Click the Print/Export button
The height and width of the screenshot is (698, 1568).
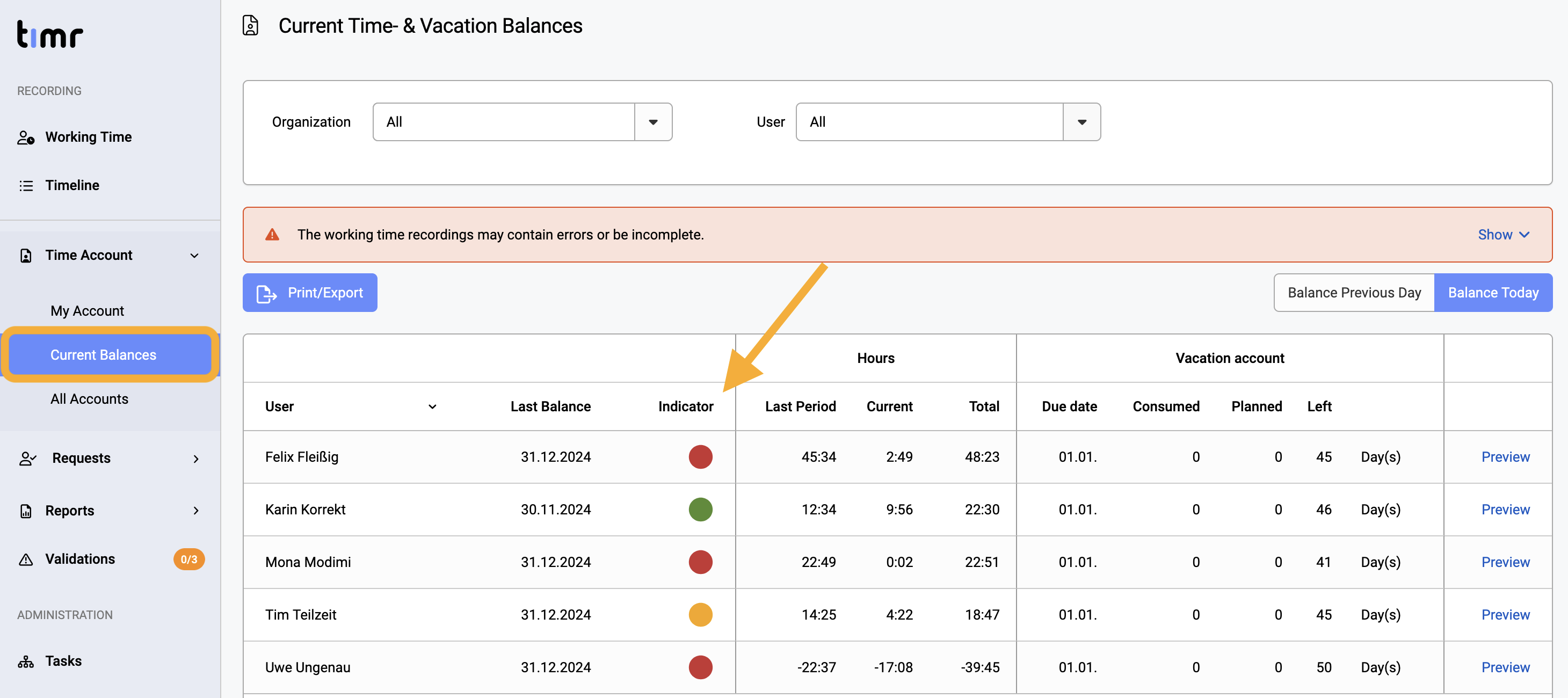310,293
